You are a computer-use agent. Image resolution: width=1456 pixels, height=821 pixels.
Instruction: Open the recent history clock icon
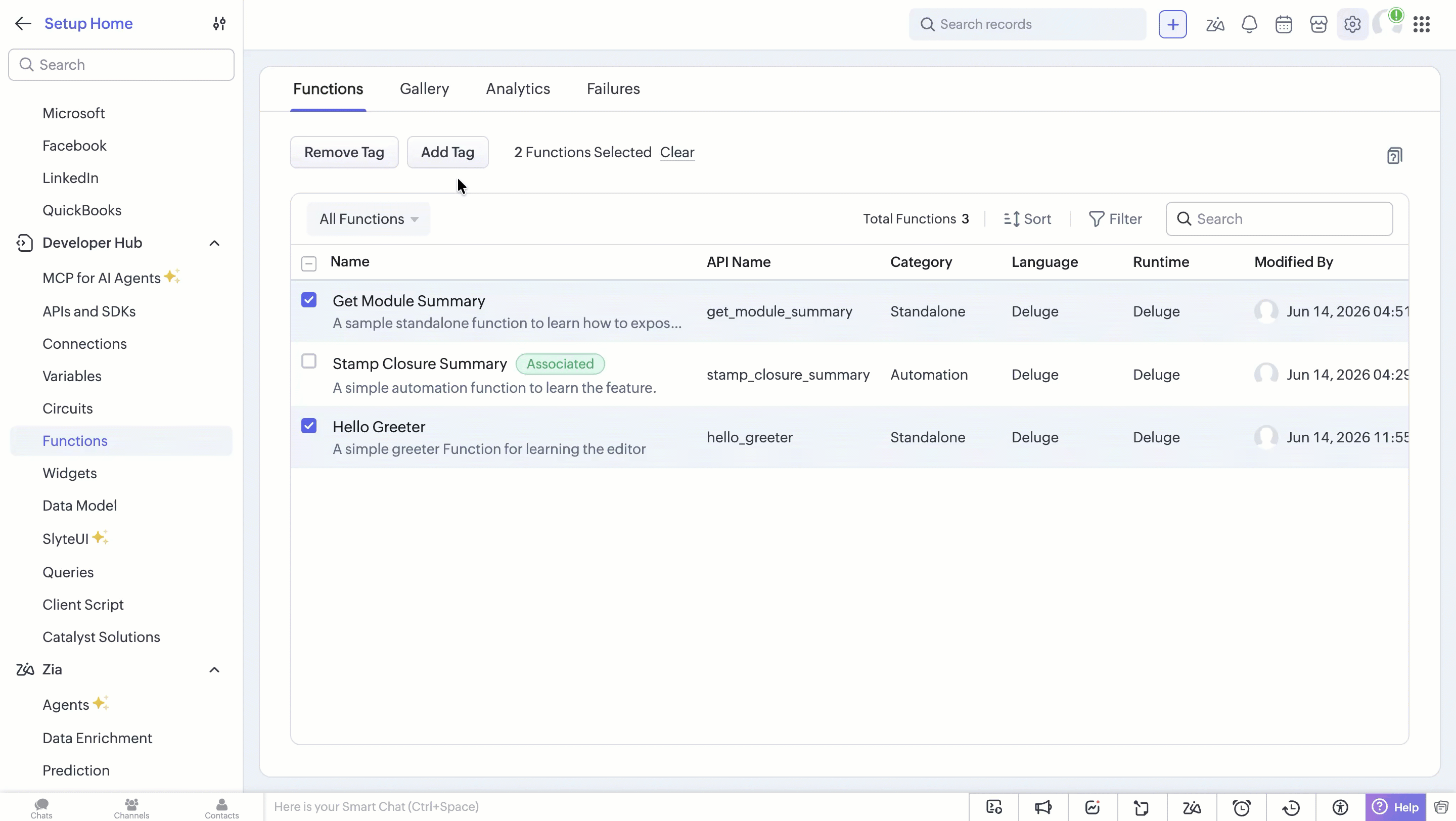coord(1291,807)
